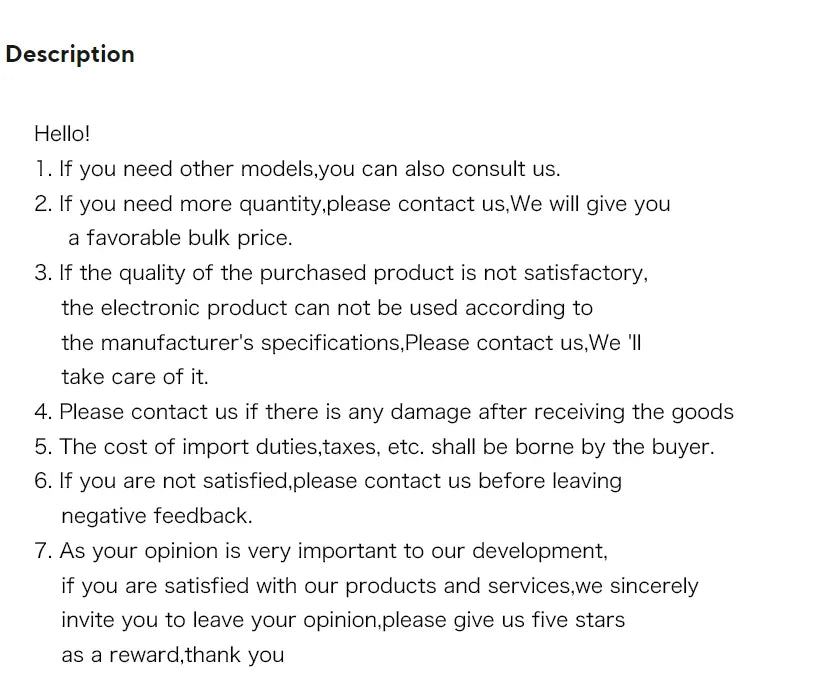Screen dimensions: 822x688
Task: Click the line 'If you need more quantity'
Action: tap(352, 204)
